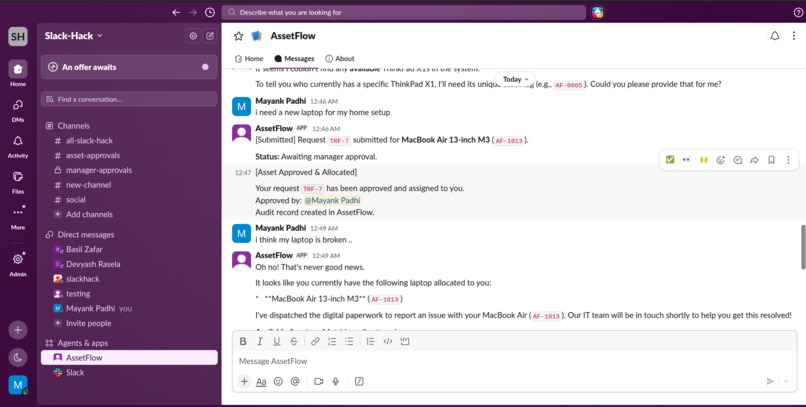Open send options dropdown arrow
Viewport: 806px width, 407px height.
(x=786, y=381)
